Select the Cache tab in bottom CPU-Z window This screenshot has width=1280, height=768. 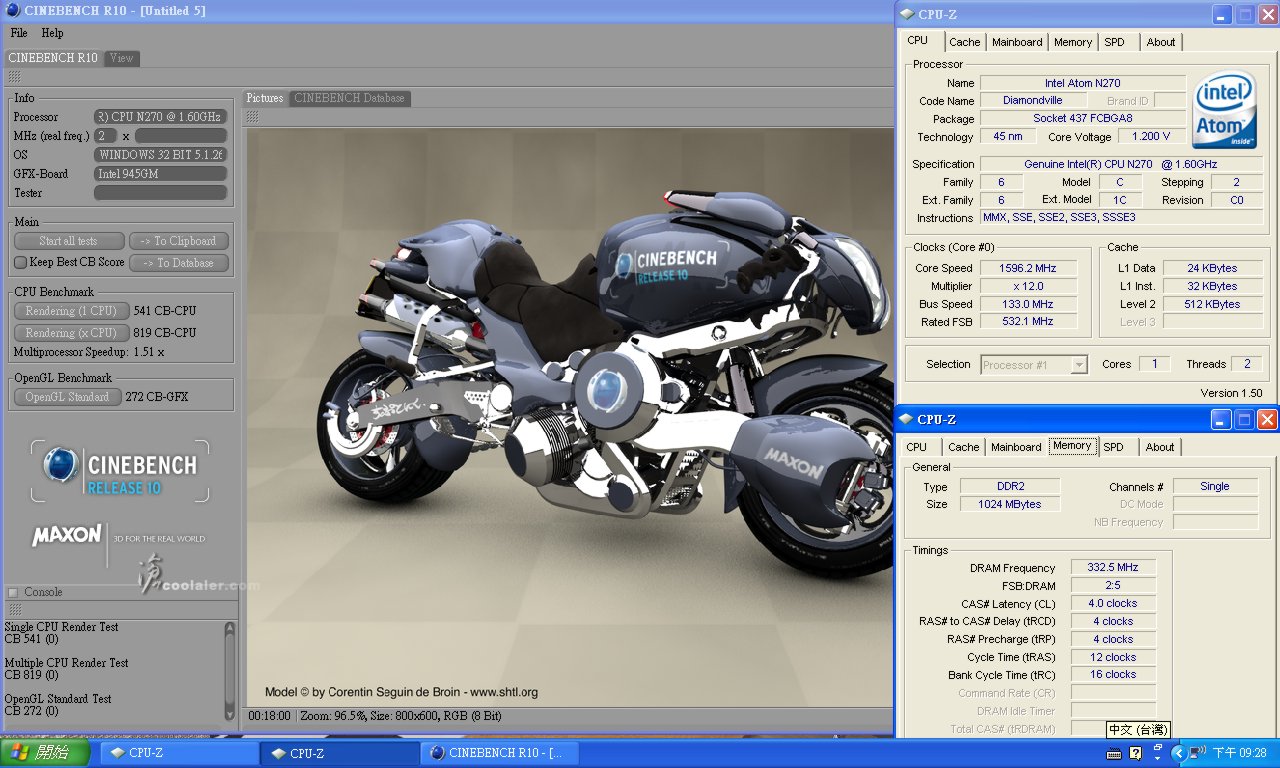(964, 447)
